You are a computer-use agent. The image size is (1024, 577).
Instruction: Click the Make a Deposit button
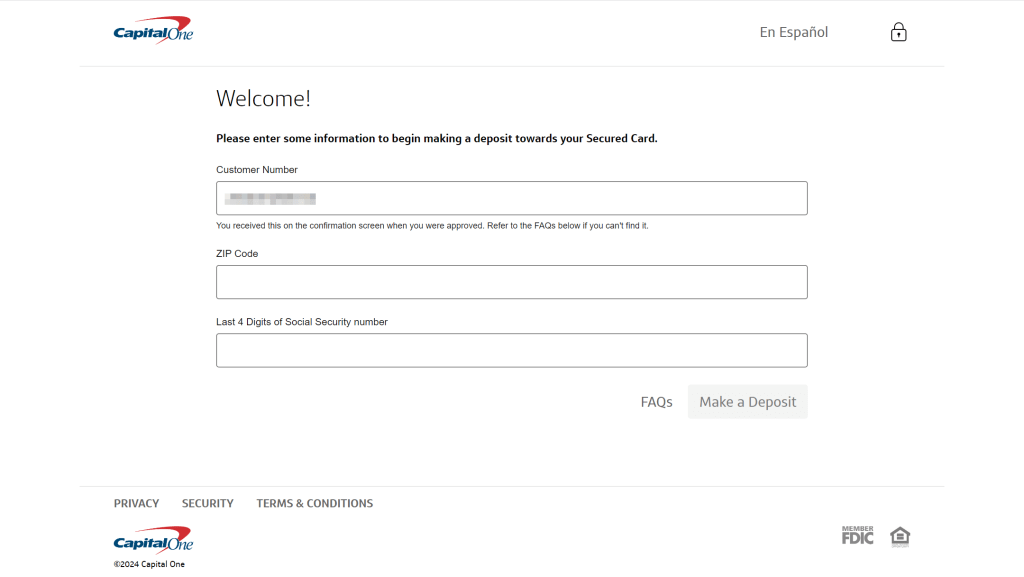748,402
